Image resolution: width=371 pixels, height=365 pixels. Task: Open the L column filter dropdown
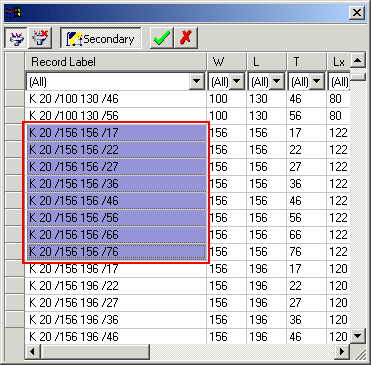tap(277, 81)
